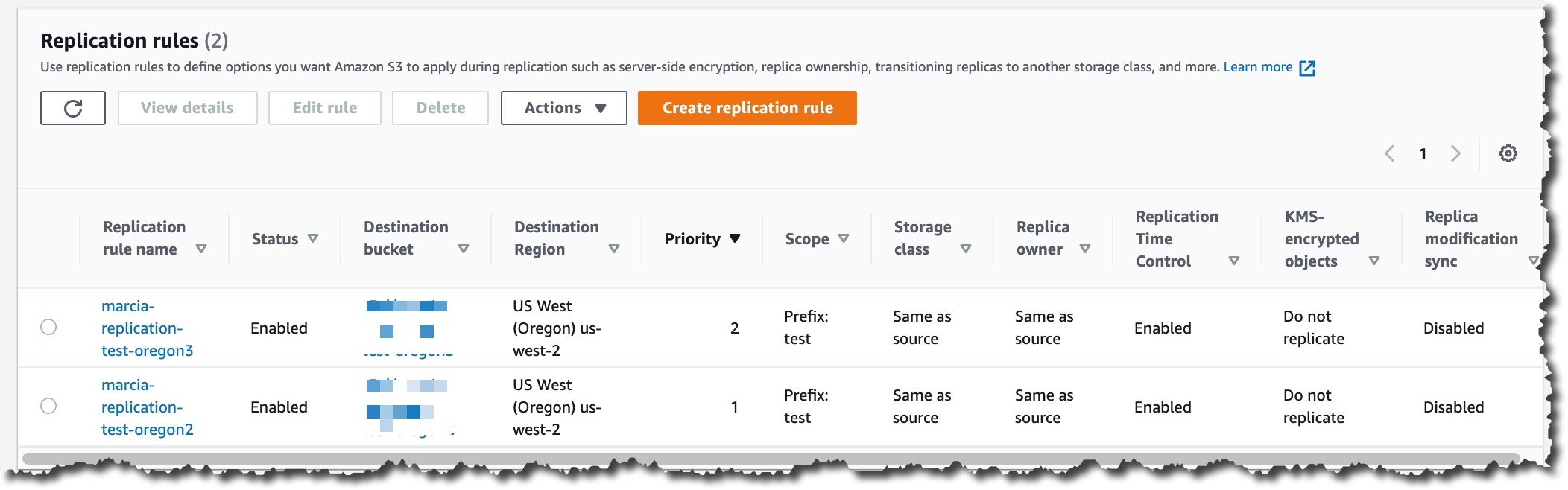Image resolution: width=1568 pixels, height=490 pixels.
Task: Select the marcia-replication-test-oregon2 rule radio button
Action: [48, 406]
